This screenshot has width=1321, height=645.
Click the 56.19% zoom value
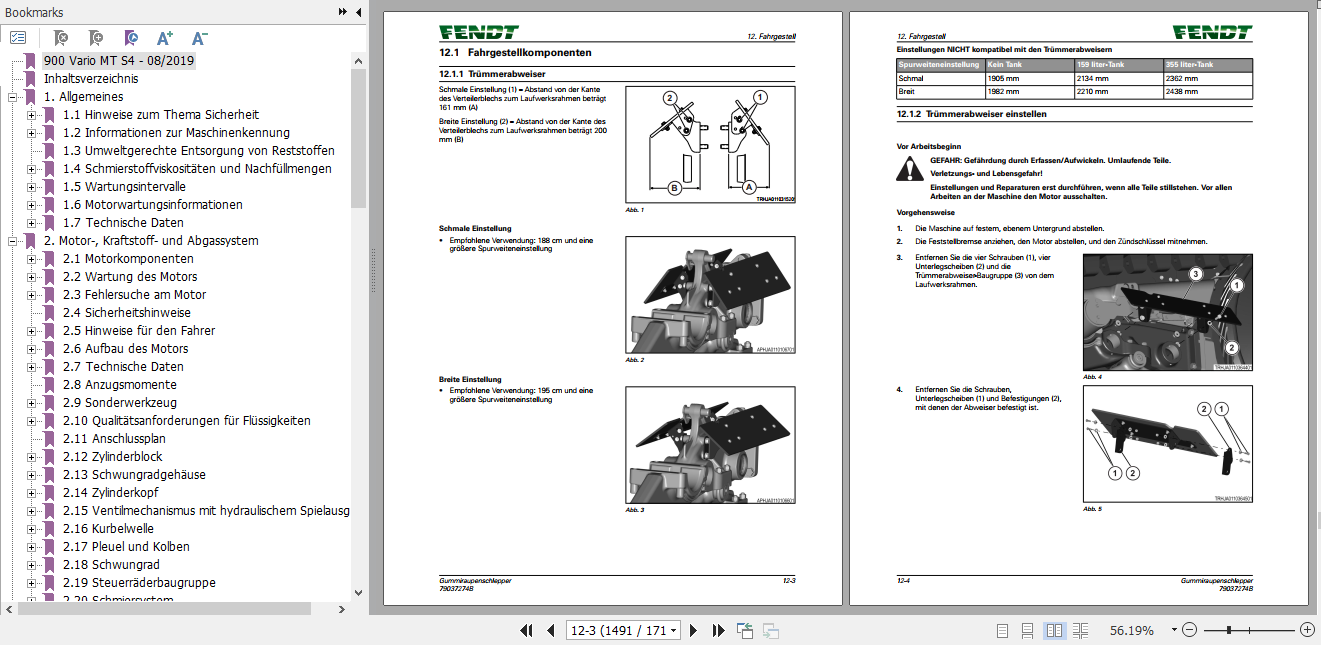pyautogui.click(x=1132, y=631)
